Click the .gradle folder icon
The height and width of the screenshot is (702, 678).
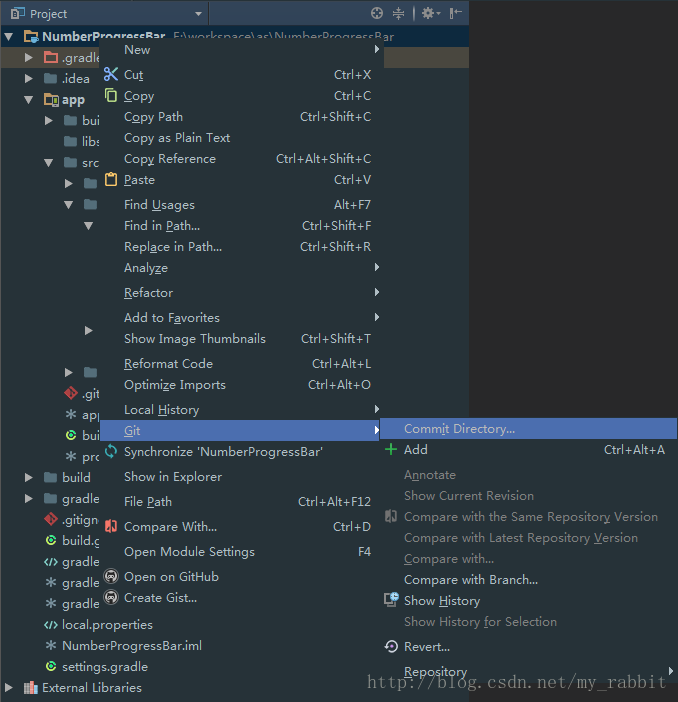pyautogui.click(x=51, y=57)
